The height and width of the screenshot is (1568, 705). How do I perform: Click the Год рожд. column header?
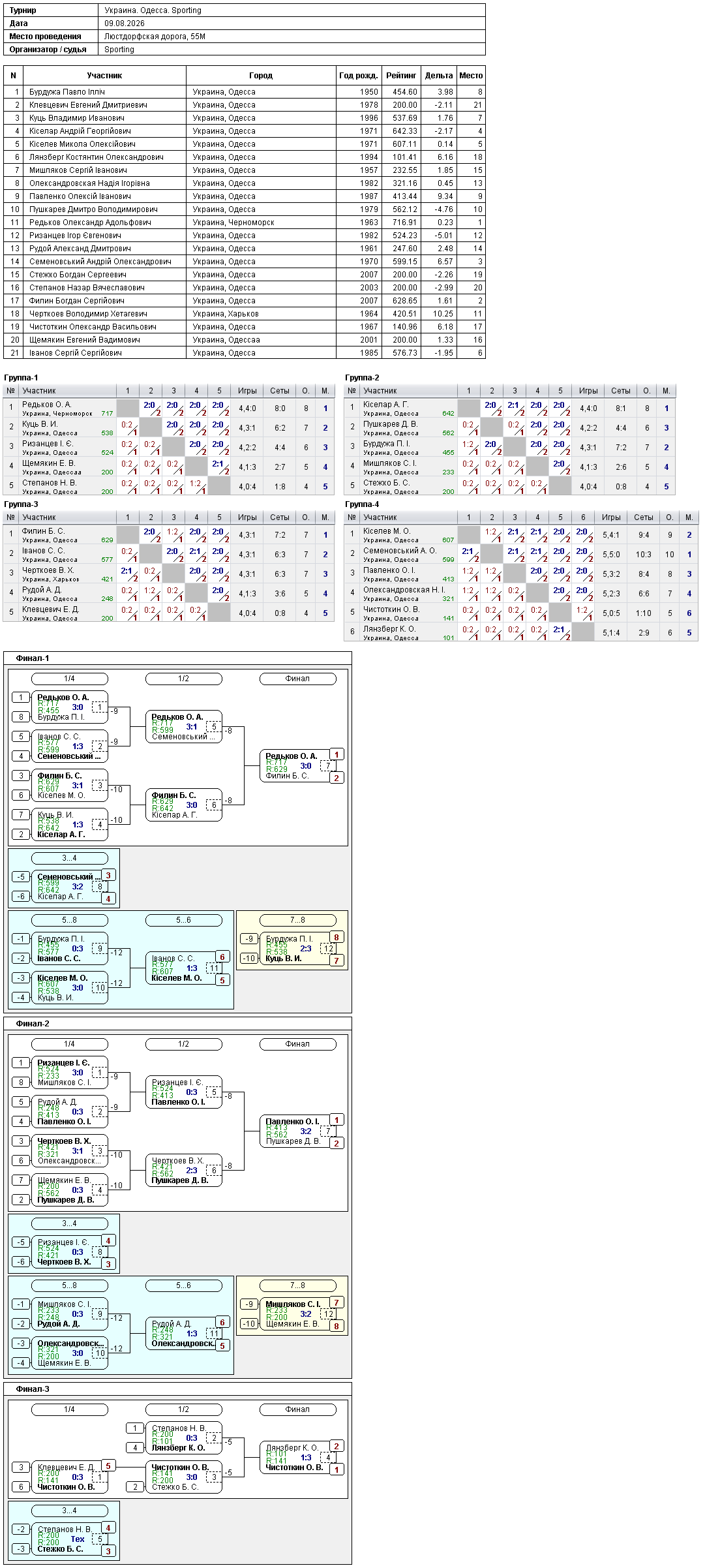(359, 76)
